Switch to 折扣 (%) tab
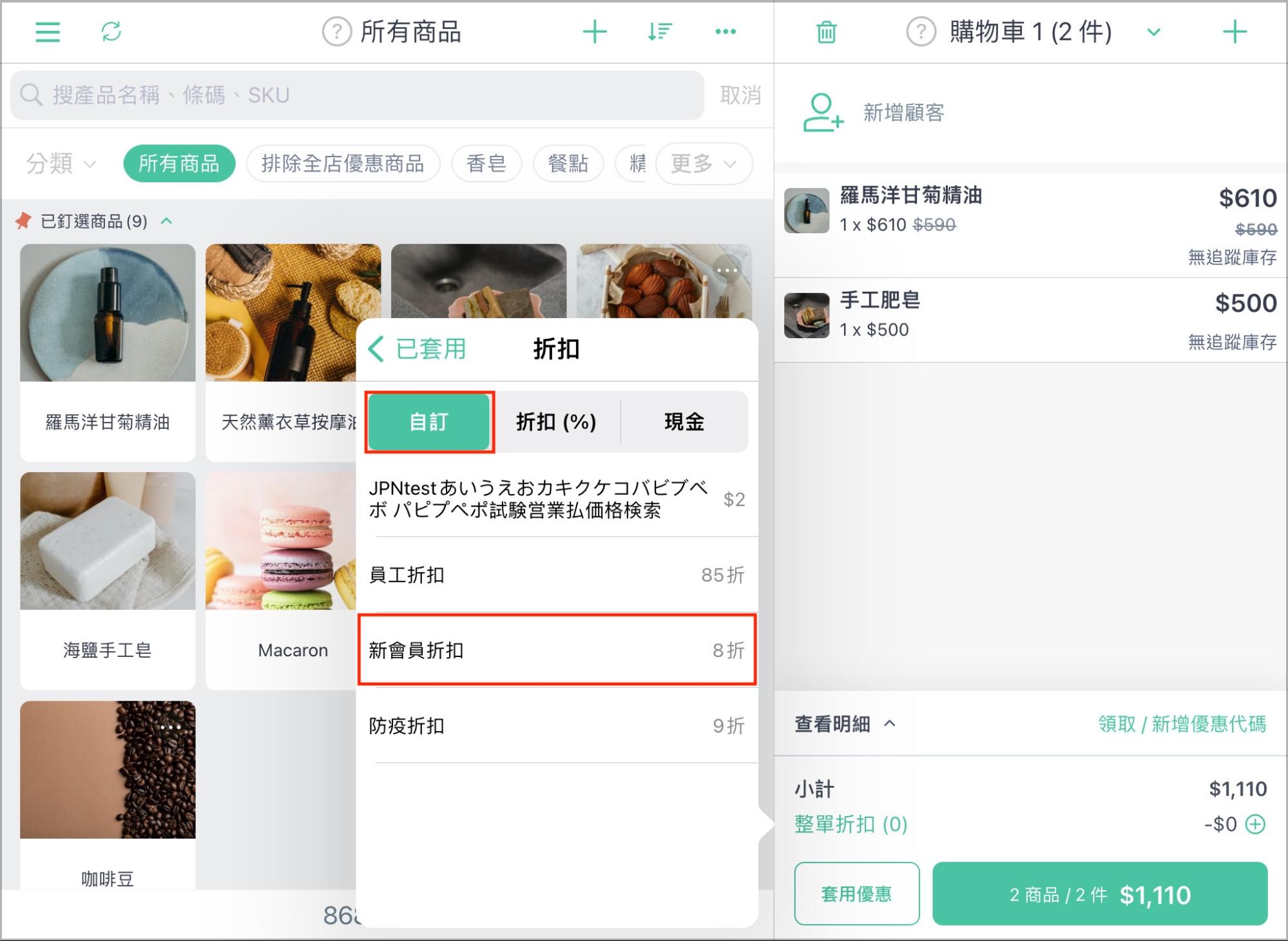Image resolution: width=1288 pixels, height=941 pixels. pyautogui.click(x=556, y=422)
